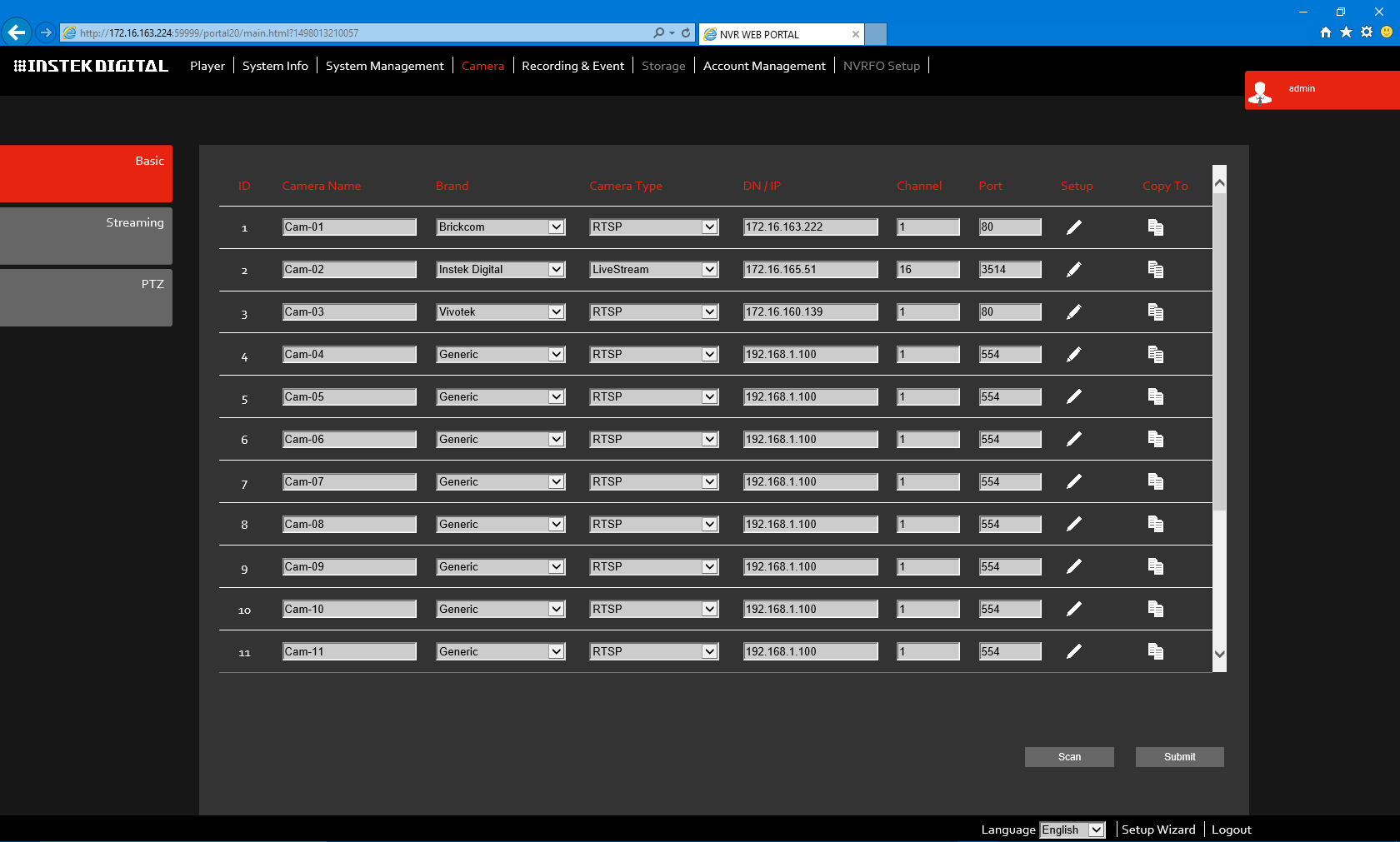Open pencil setup icon for Cam-11
The height and width of the screenshot is (842, 1400).
click(x=1074, y=651)
